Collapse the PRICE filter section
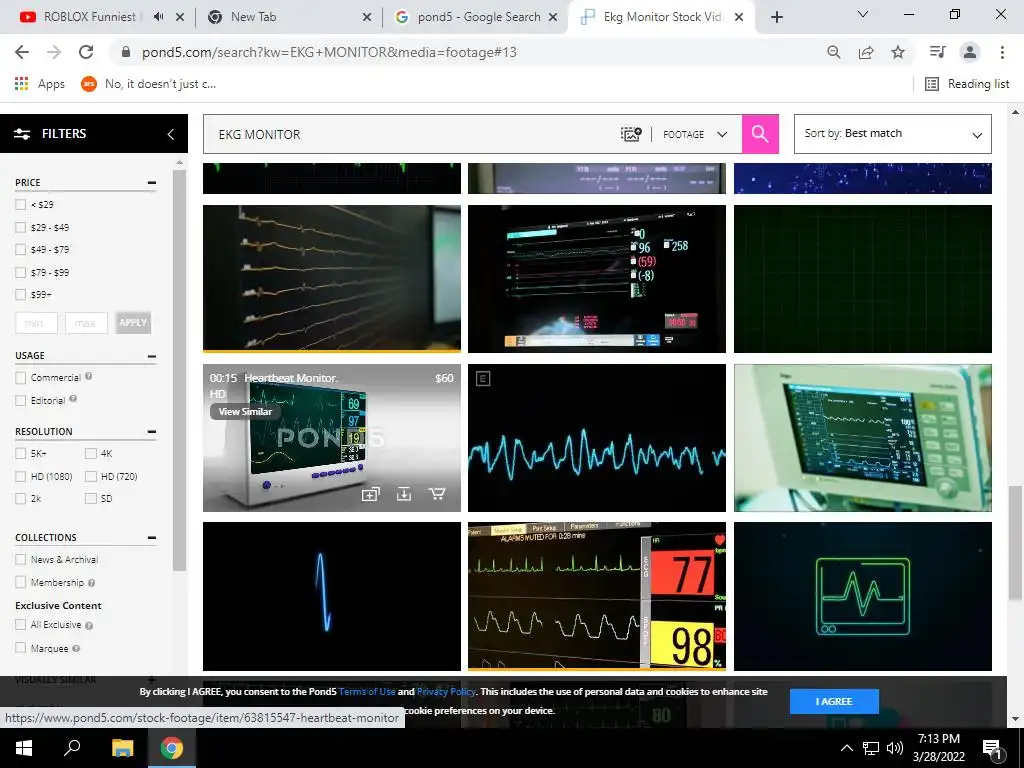The height and width of the screenshot is (768, 1024). [x=152, y=183]
